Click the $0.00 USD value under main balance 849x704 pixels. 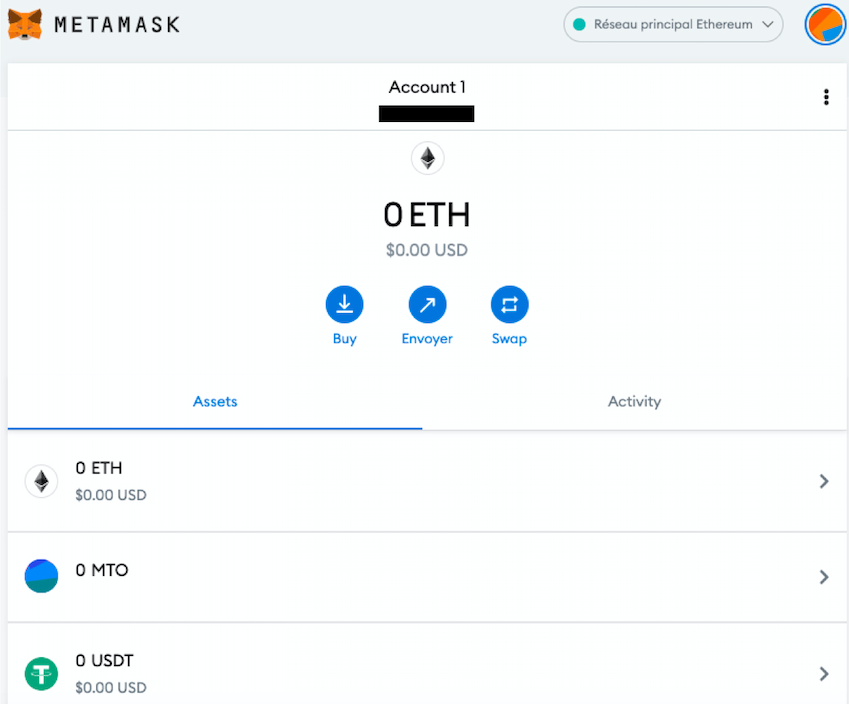coord(427,250)
